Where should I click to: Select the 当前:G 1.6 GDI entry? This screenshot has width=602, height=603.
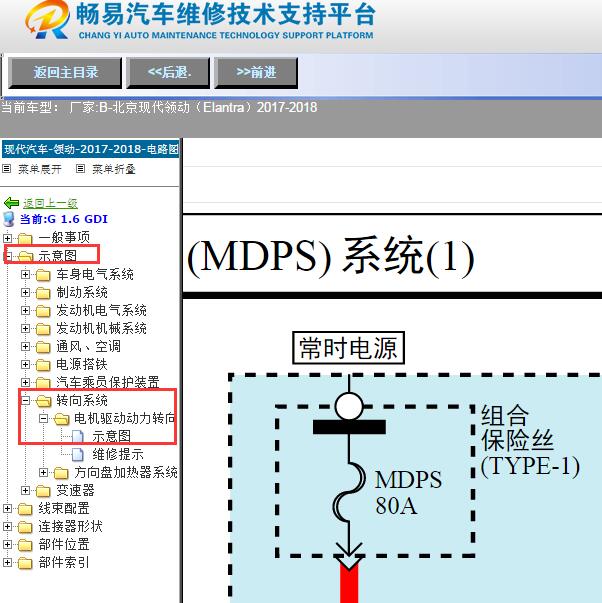pos(64,219)
